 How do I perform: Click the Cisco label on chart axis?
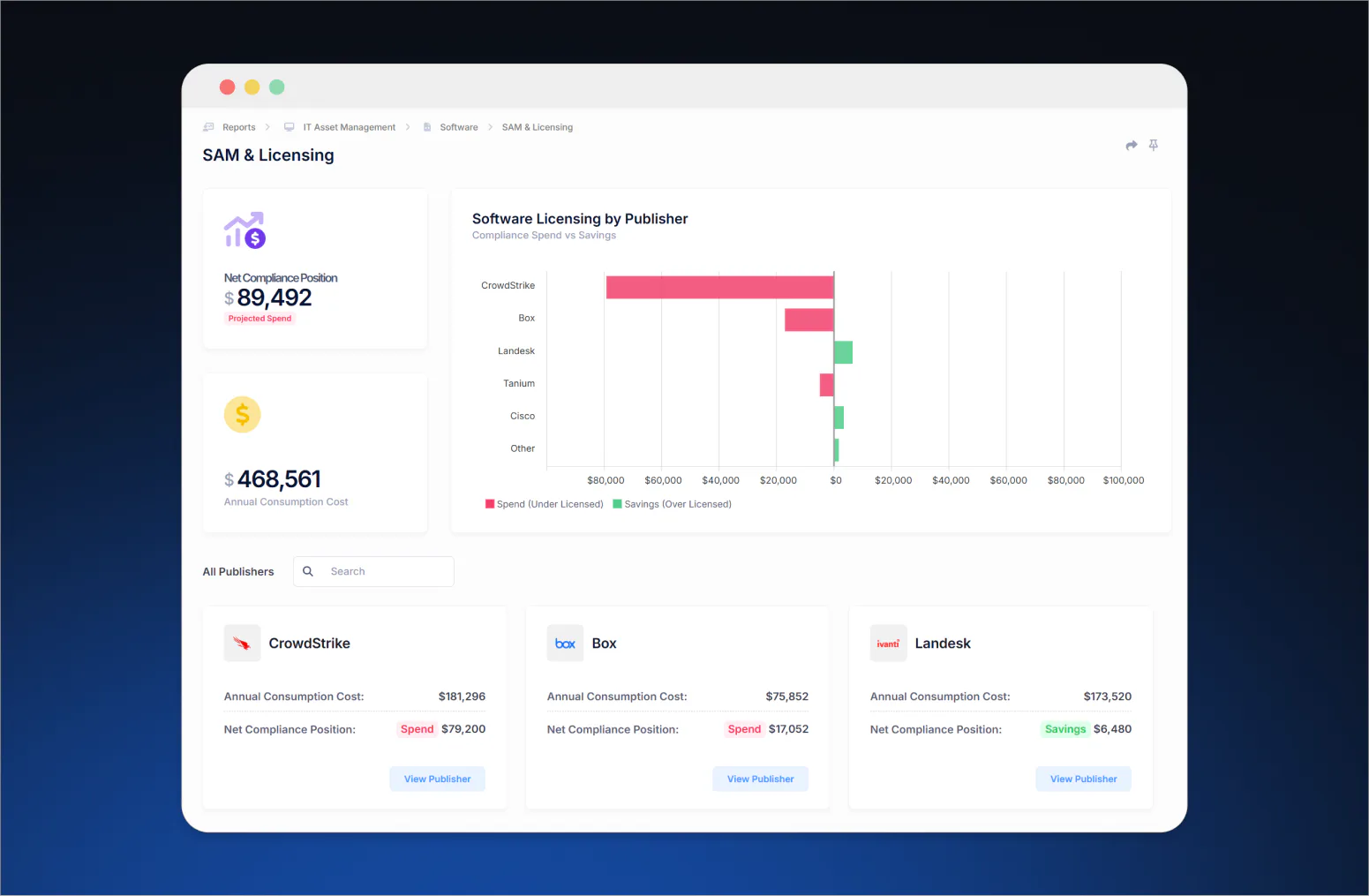tap(523, 416)
